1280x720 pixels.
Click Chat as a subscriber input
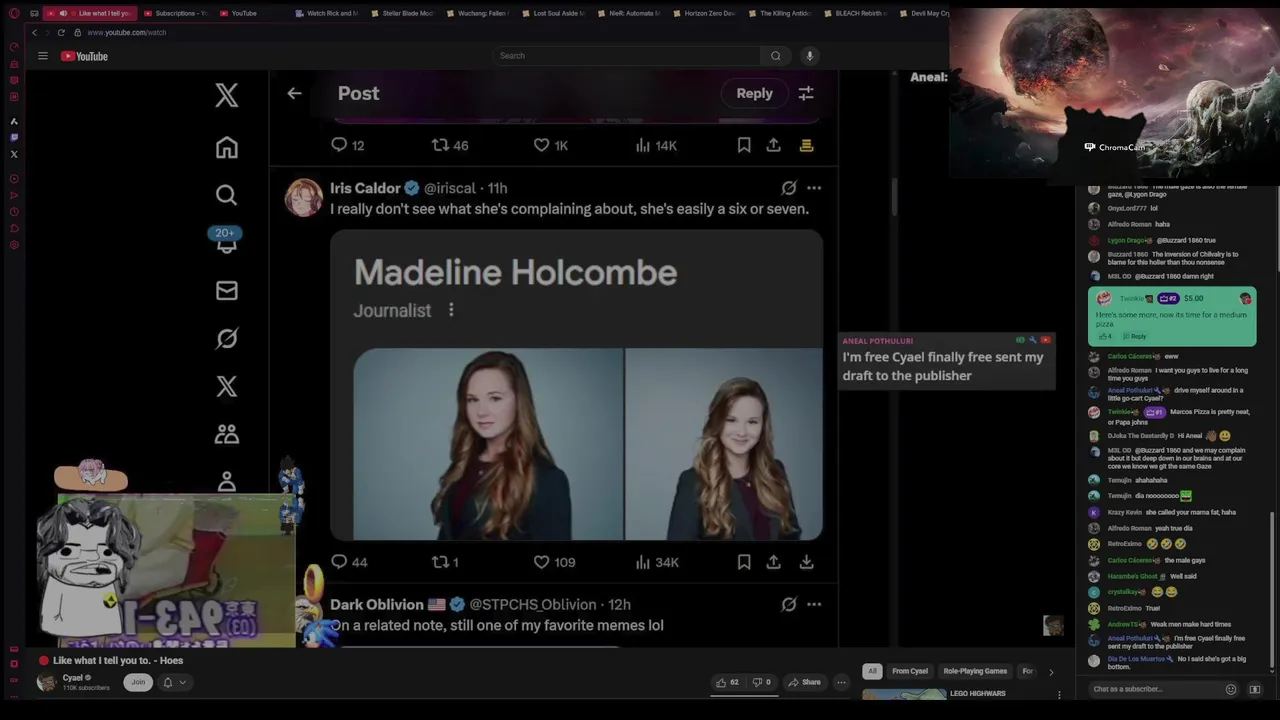coord(1155,689)
